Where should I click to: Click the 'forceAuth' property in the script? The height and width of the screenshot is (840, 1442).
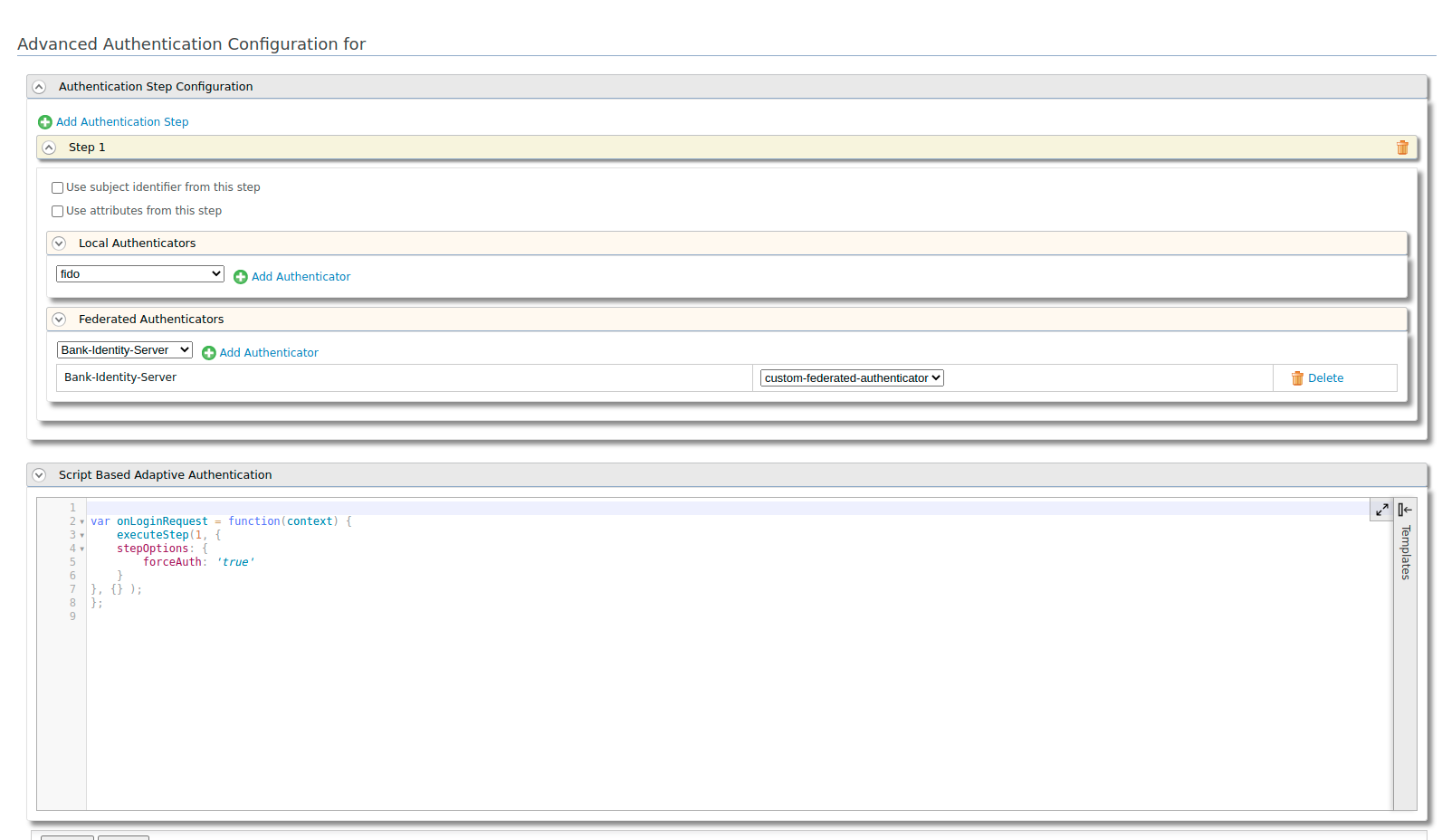click(x=172, y=562)
